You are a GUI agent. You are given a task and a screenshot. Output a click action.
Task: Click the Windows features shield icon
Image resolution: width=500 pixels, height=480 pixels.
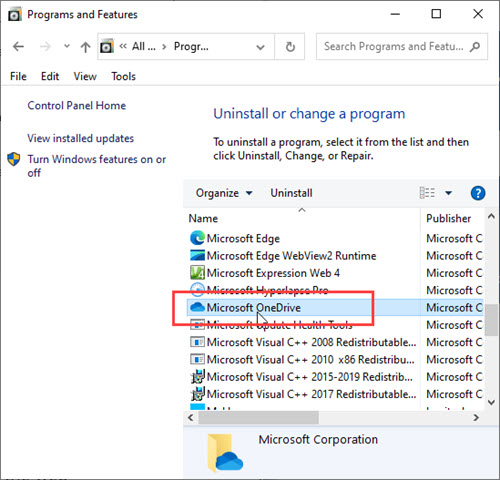[14, 159]
